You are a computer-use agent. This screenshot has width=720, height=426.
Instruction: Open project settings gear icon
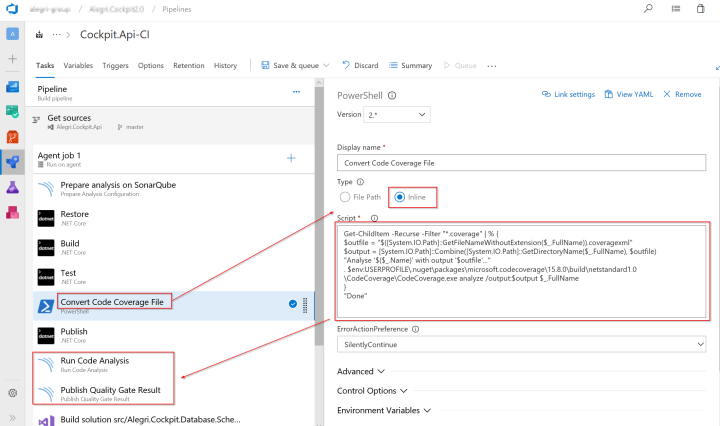[x=13, y=393]
